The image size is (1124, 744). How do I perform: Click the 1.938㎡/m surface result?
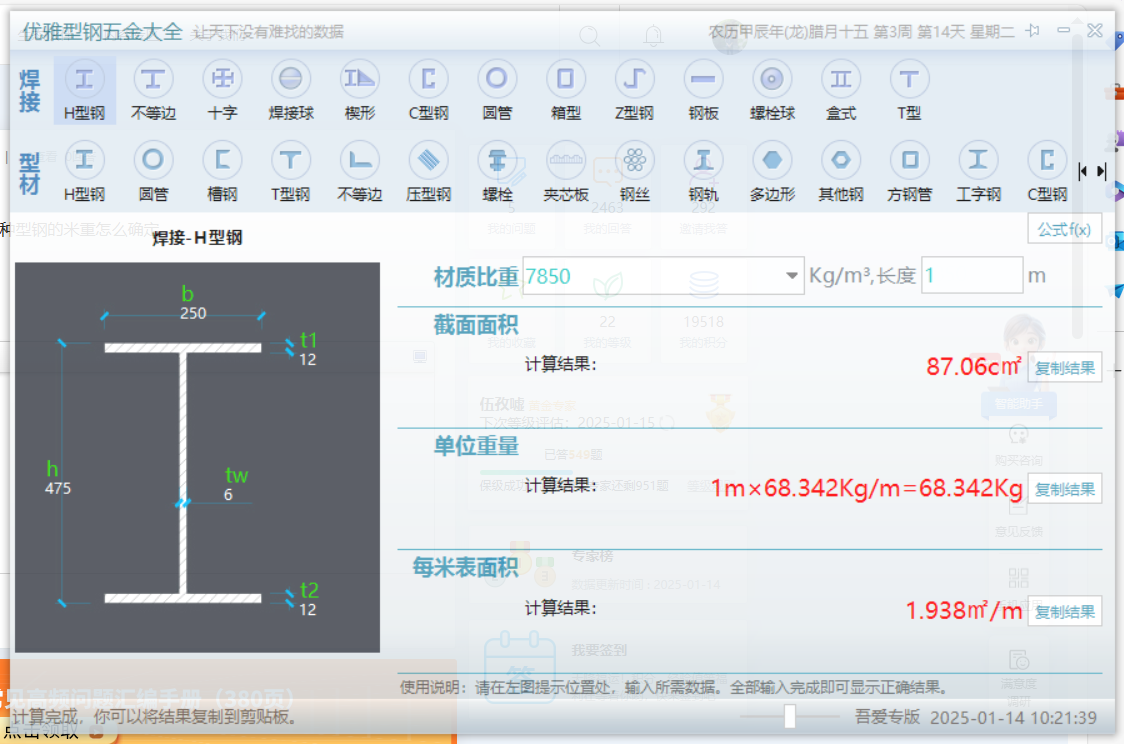pyautogui.click(x=963, y=610)
